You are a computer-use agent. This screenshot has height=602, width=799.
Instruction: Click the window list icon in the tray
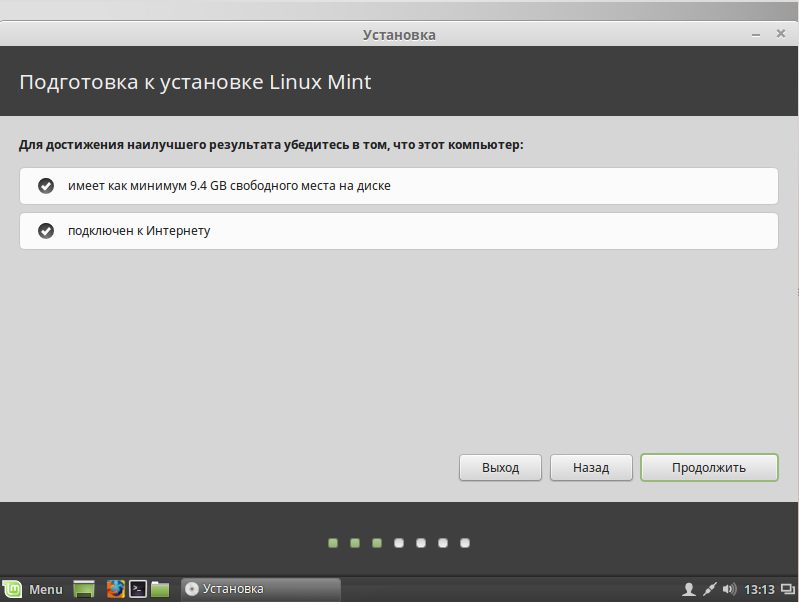(786, 589)
